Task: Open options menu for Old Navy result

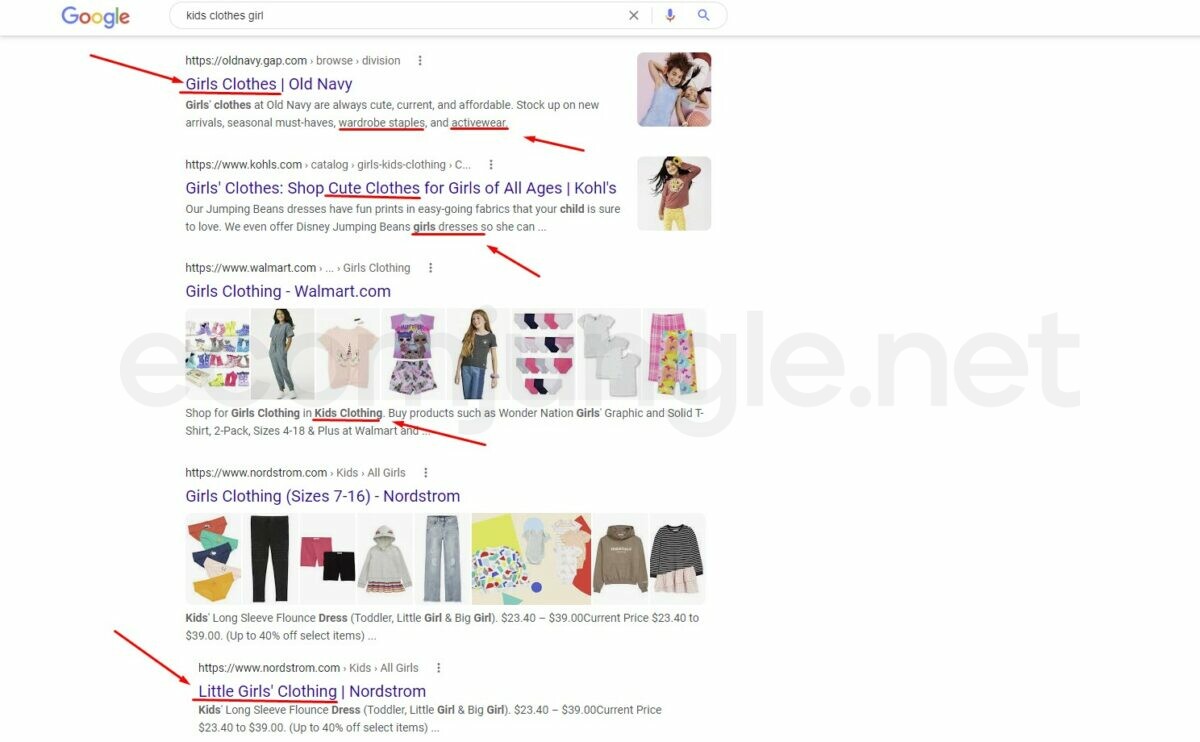Action: (x=420, y=61)
